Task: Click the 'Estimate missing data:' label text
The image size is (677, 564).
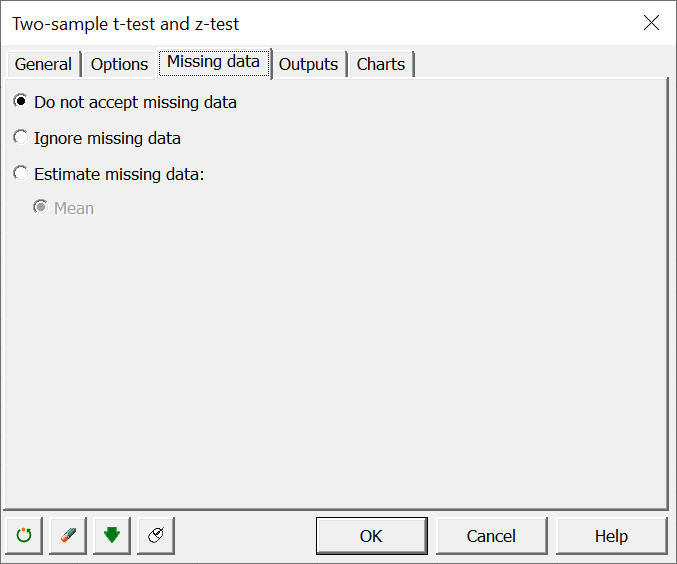Action: tap(119, 174)
